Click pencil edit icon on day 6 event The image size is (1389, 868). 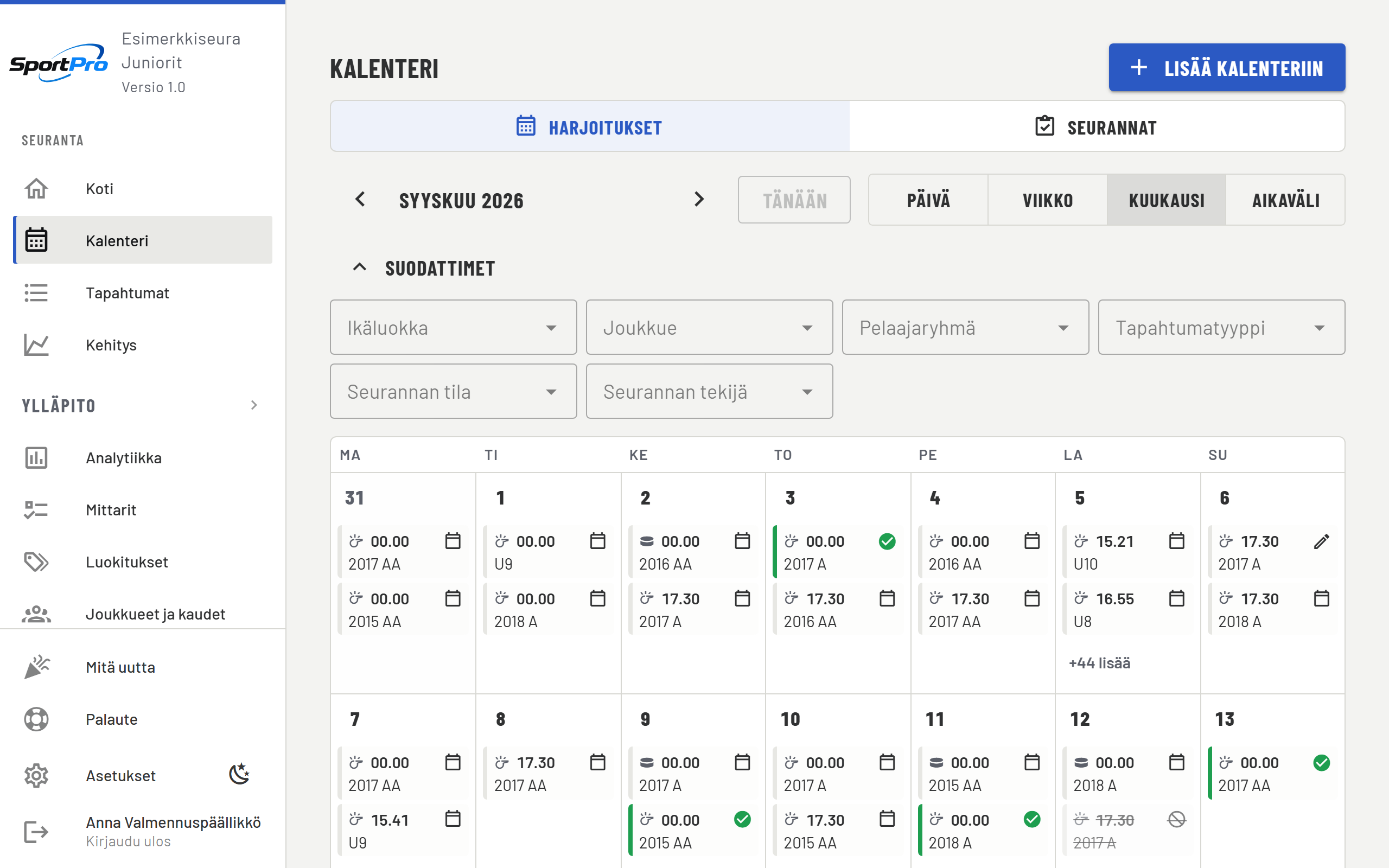click(1321, 541)
